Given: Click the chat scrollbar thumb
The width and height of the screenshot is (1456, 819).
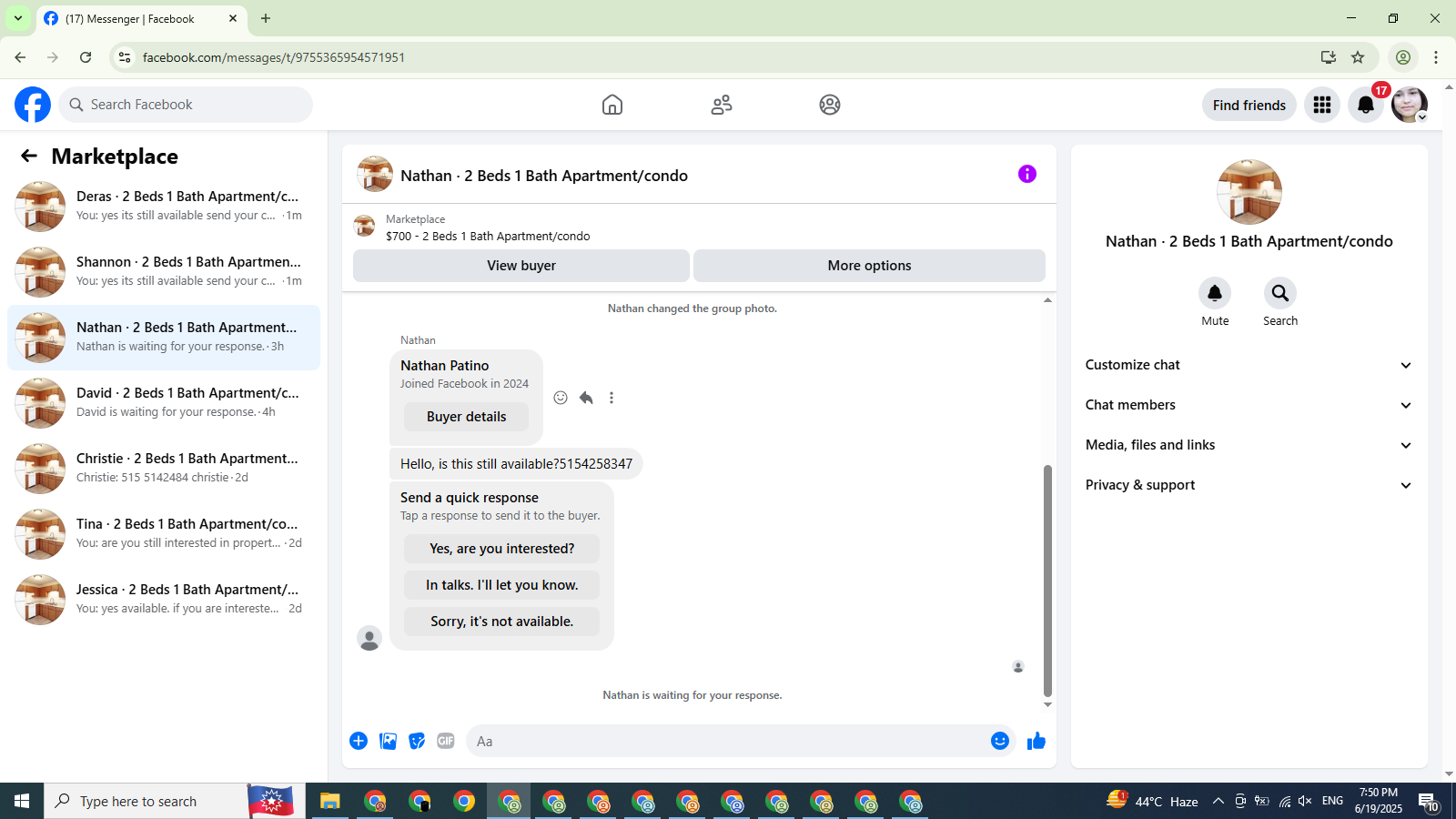Looking at the screenshot, I should click(x=1047, y=581).
